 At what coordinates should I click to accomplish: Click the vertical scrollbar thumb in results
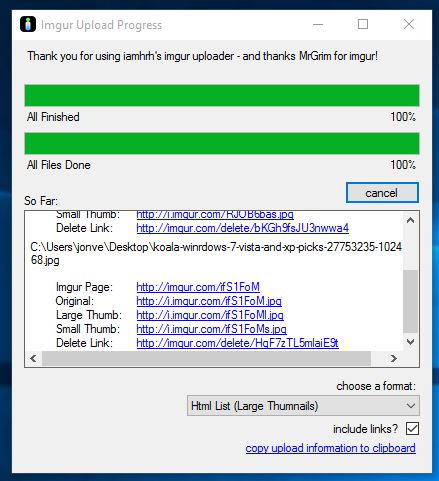pos(411,301)
